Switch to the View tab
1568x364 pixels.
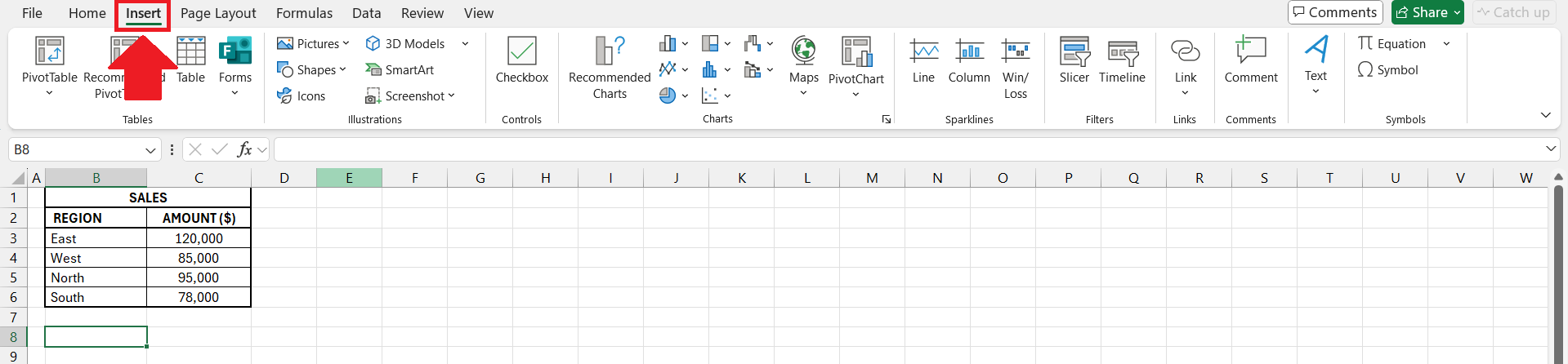coord(479,13)
